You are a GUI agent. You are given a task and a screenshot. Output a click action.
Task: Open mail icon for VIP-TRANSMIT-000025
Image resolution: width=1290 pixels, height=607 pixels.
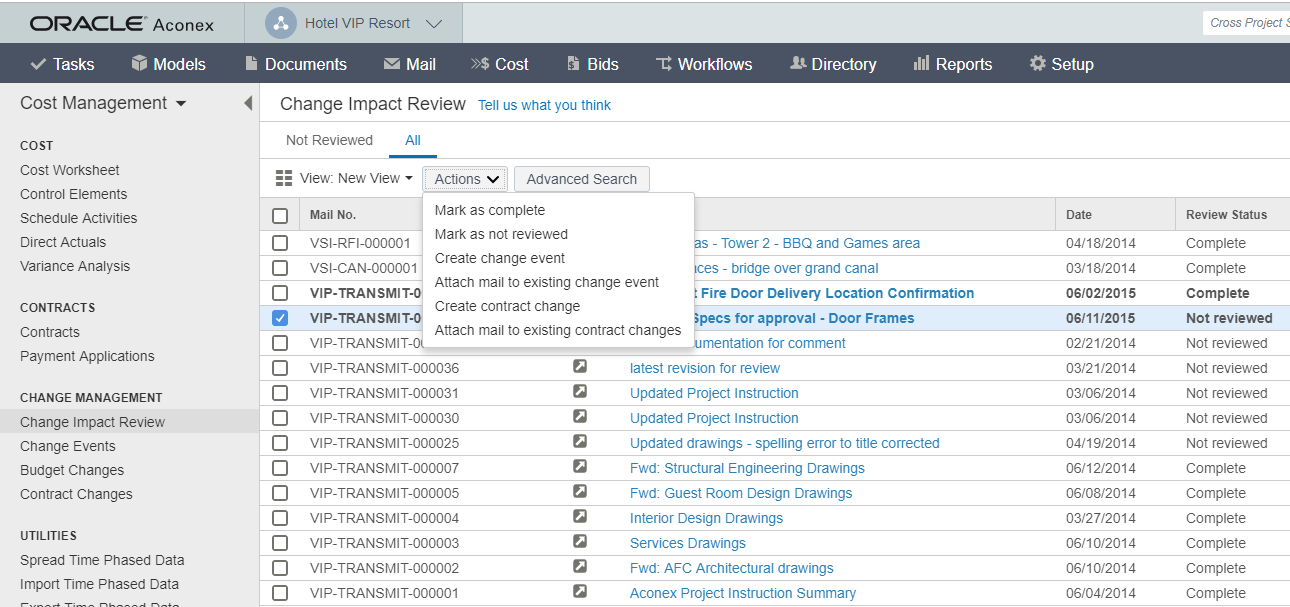click(x=580, y=441)
